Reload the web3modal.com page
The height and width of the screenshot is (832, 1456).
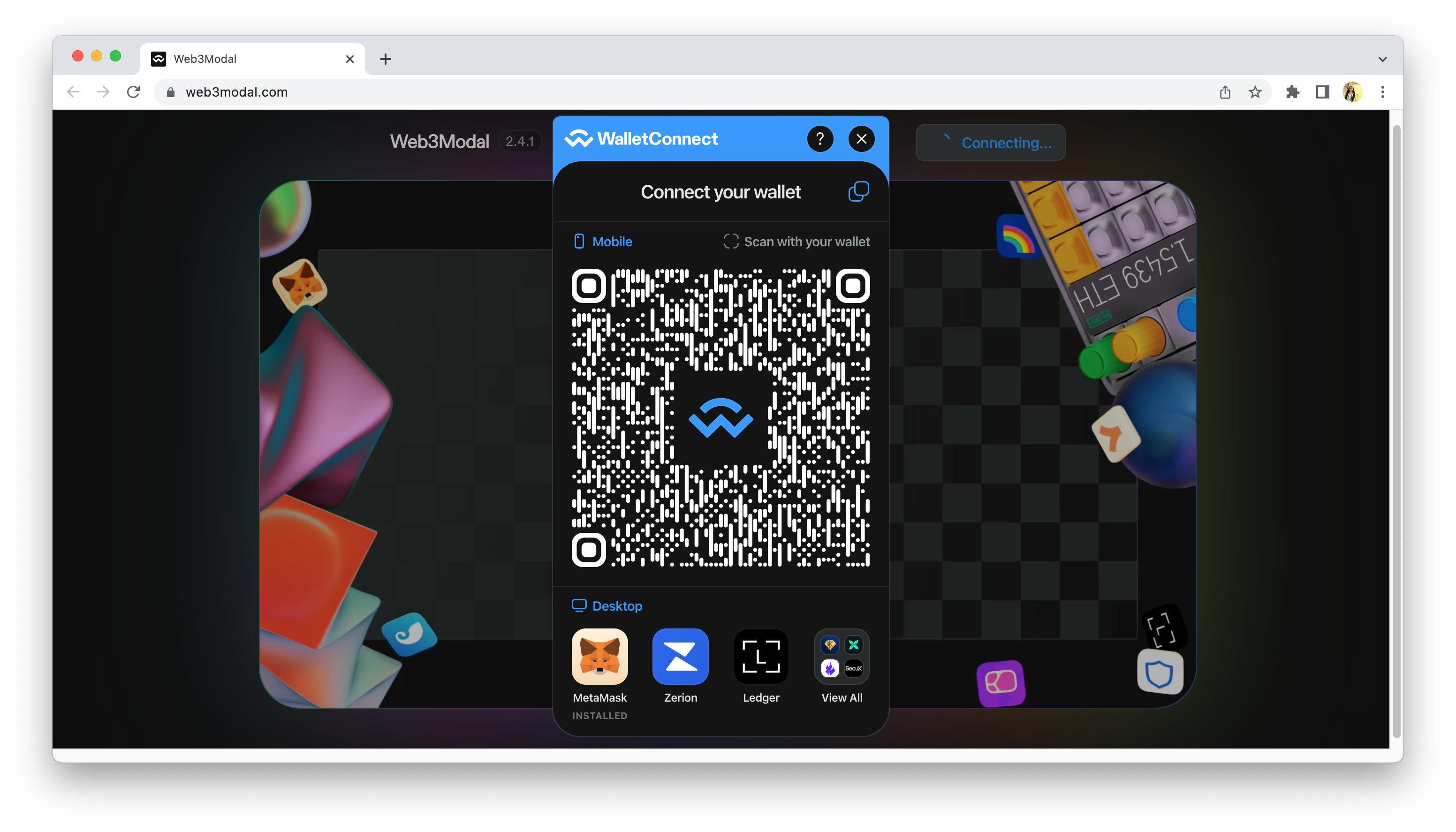click(x=133, y=92)
